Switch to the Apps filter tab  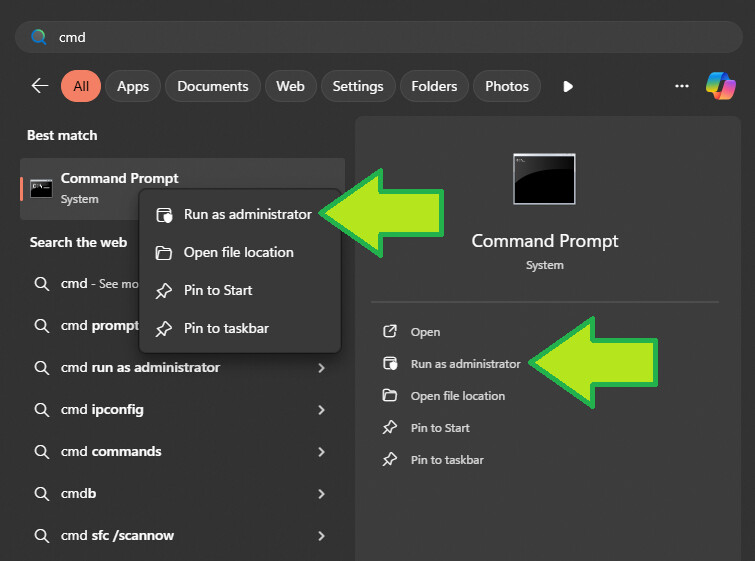[x=133, y=86]
